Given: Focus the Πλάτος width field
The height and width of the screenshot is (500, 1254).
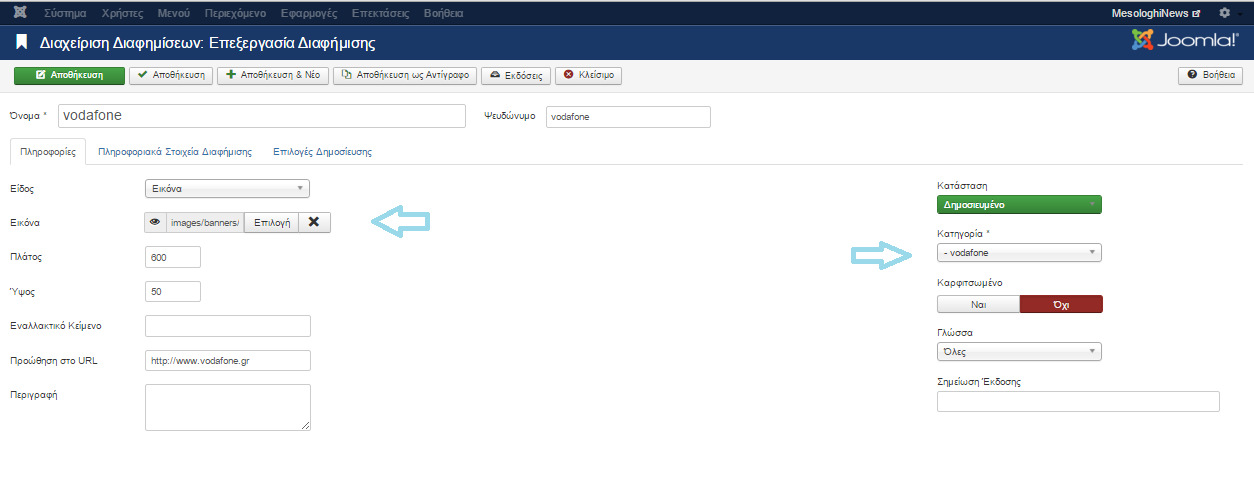Looking at the screenshot, I should pyautogui.click(x=173, y=257).
